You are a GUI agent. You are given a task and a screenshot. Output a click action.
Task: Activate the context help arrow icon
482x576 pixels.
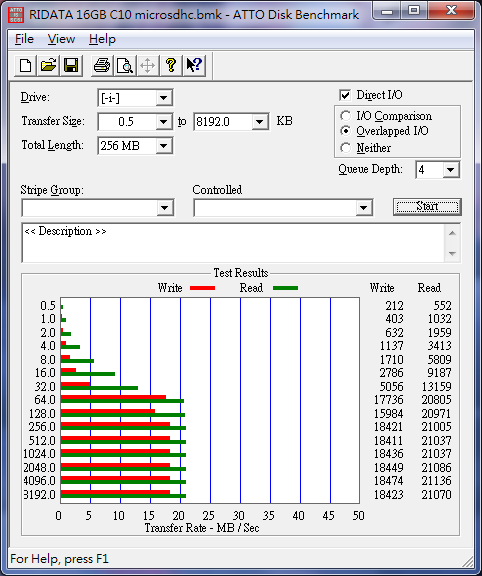click(x=194, y=66)
